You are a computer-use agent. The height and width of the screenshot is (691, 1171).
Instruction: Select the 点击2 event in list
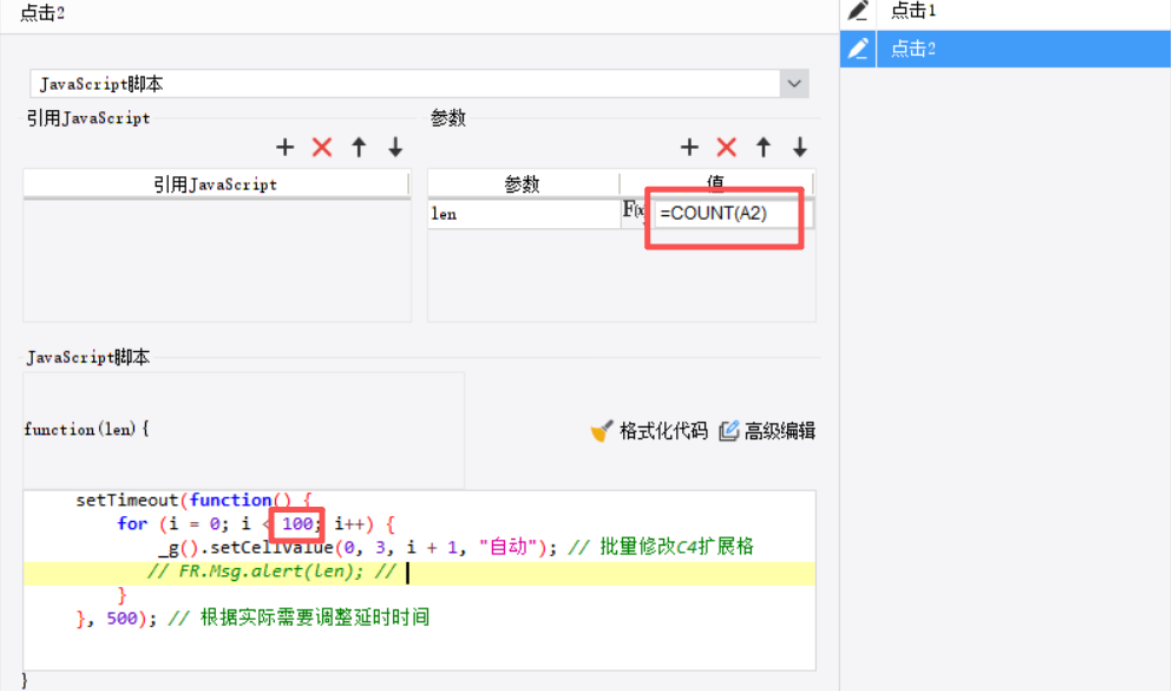[x=1023, y=49]
